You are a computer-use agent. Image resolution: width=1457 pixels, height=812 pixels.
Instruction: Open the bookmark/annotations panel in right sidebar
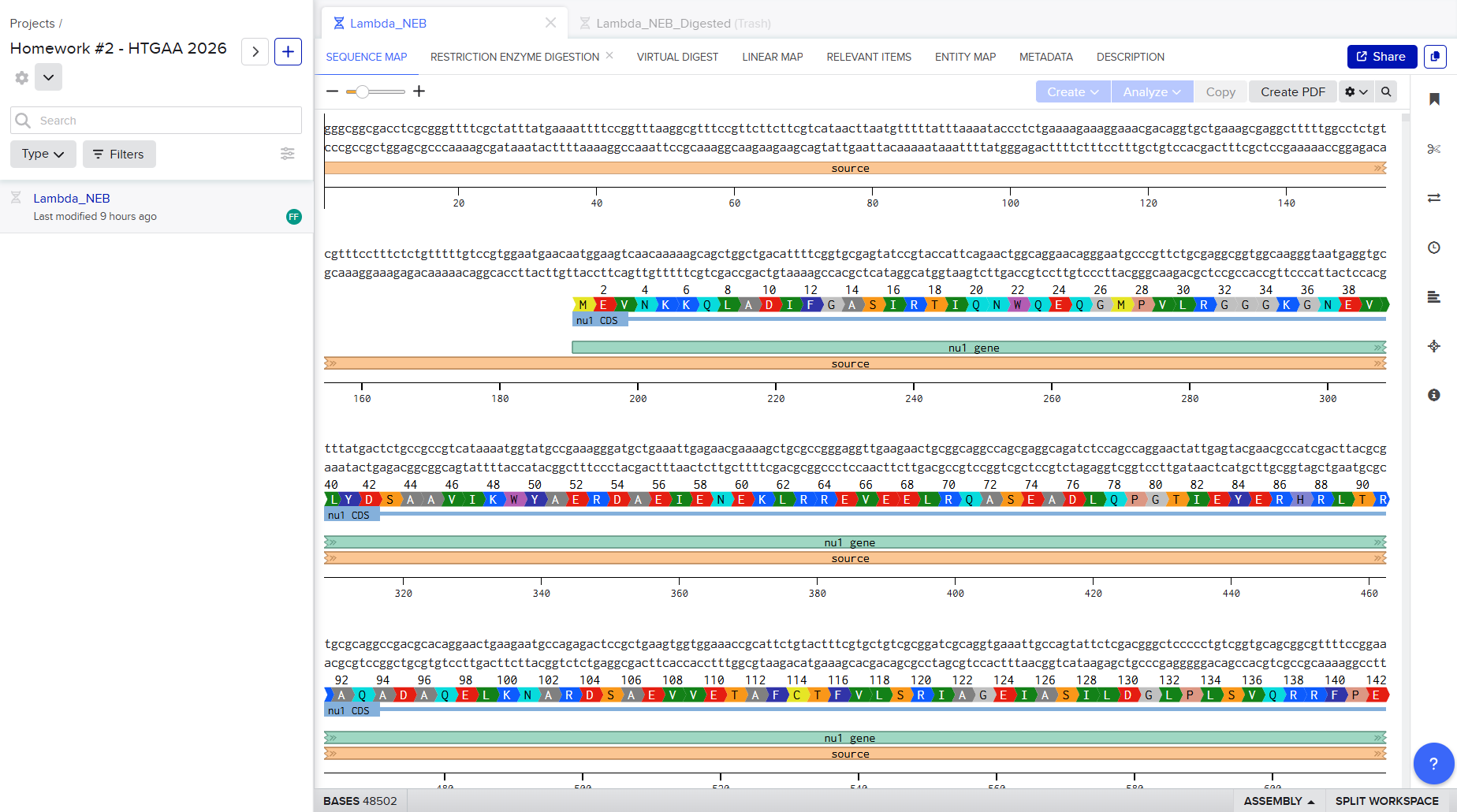coord(1435,99)
